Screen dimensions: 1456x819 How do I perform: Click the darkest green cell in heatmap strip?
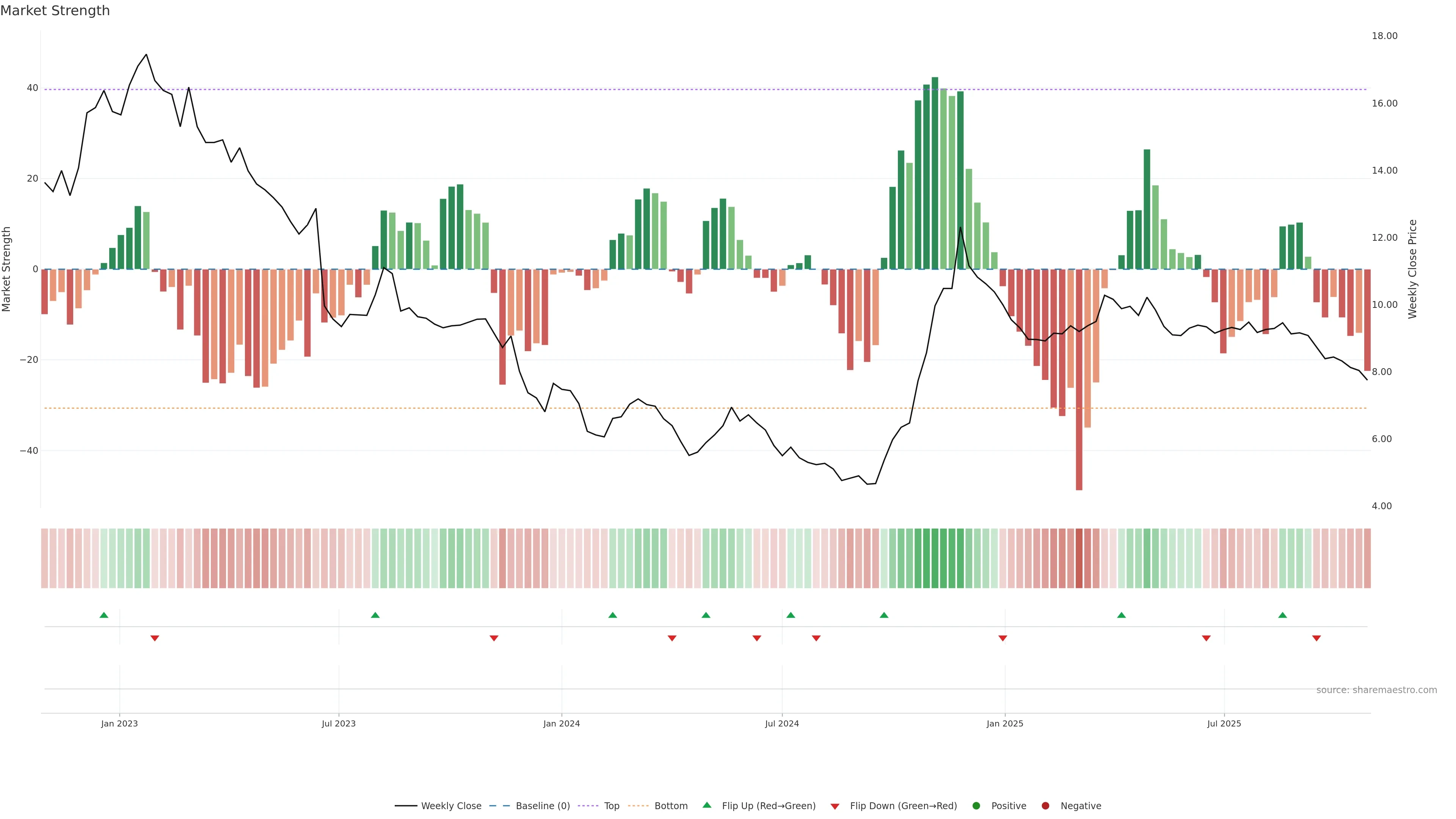coord(935,559)
